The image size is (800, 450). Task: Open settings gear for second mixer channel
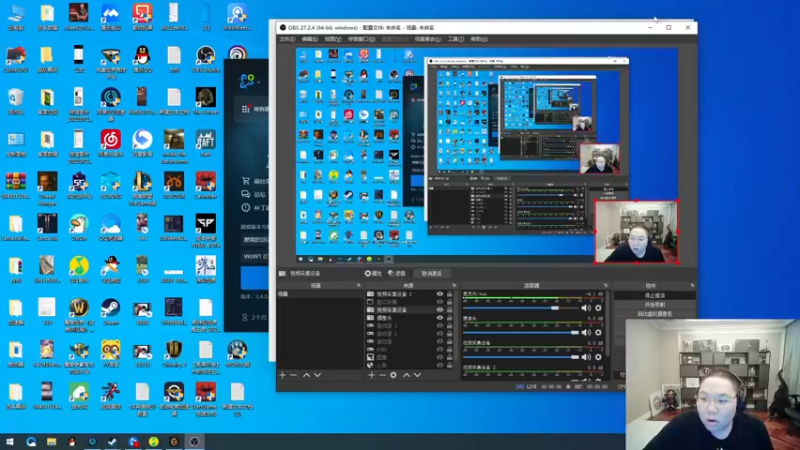pyautogui.click(x=598, y=333)
